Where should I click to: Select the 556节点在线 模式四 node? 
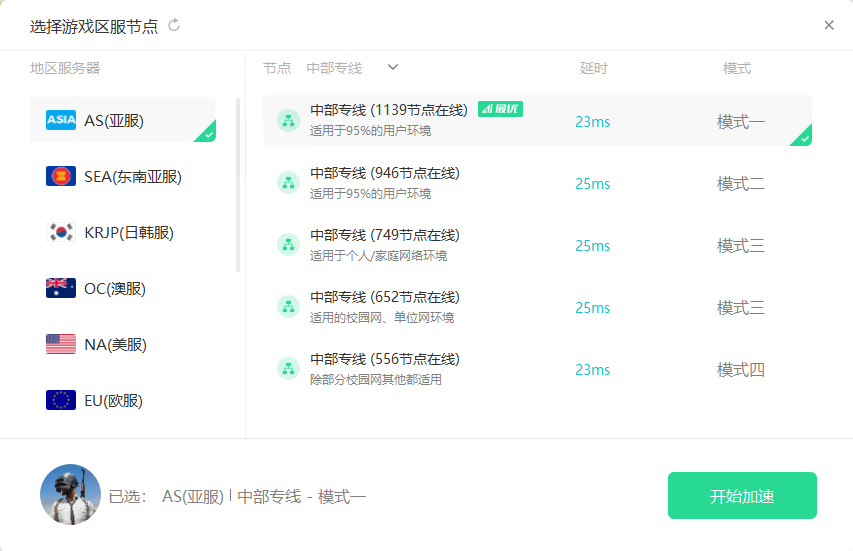[x=537, y=369]
